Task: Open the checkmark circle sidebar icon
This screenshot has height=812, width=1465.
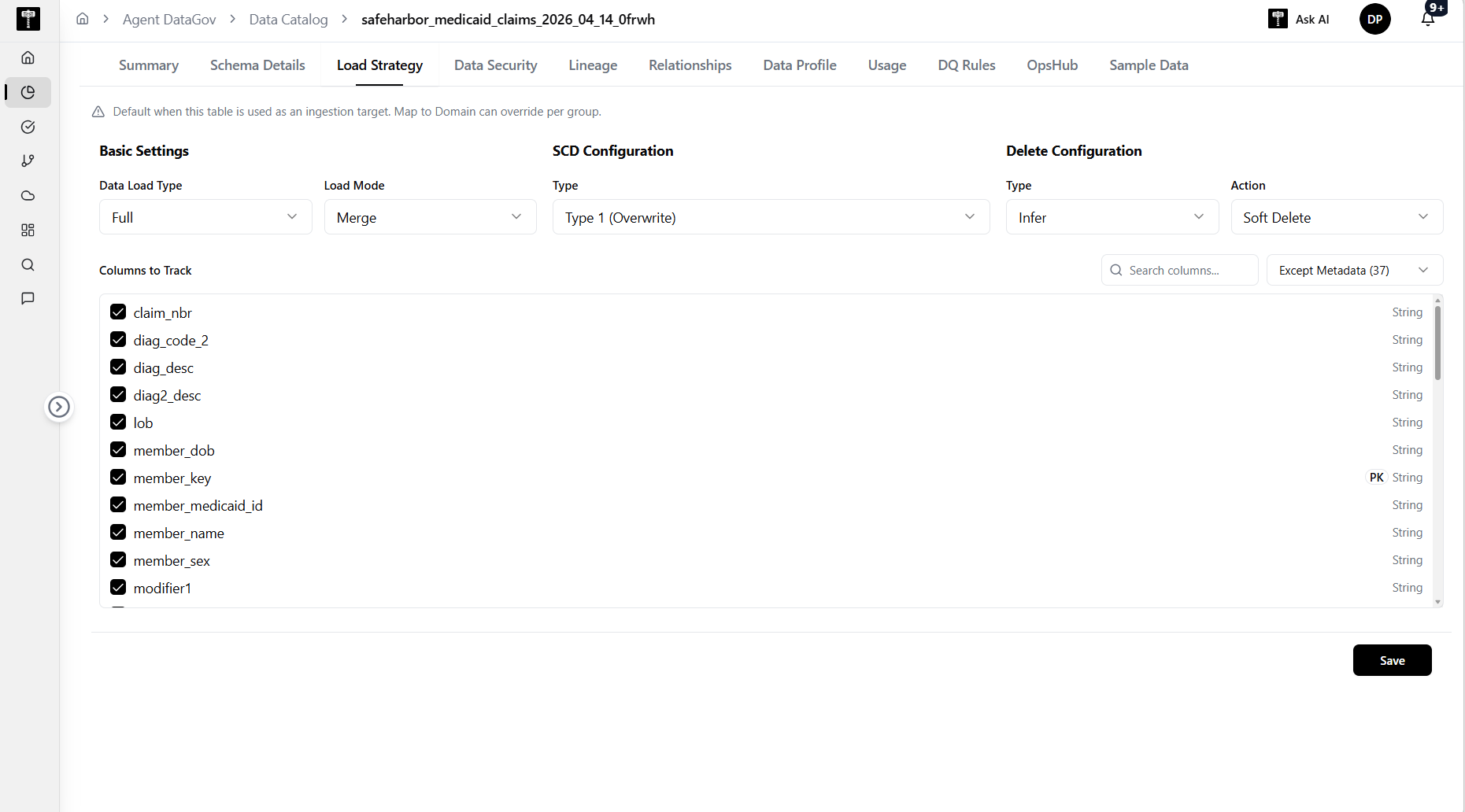Action: tap(28, 127)
